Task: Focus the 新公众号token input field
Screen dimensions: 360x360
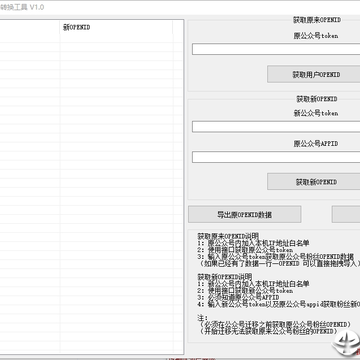Action: click(276, 127)
